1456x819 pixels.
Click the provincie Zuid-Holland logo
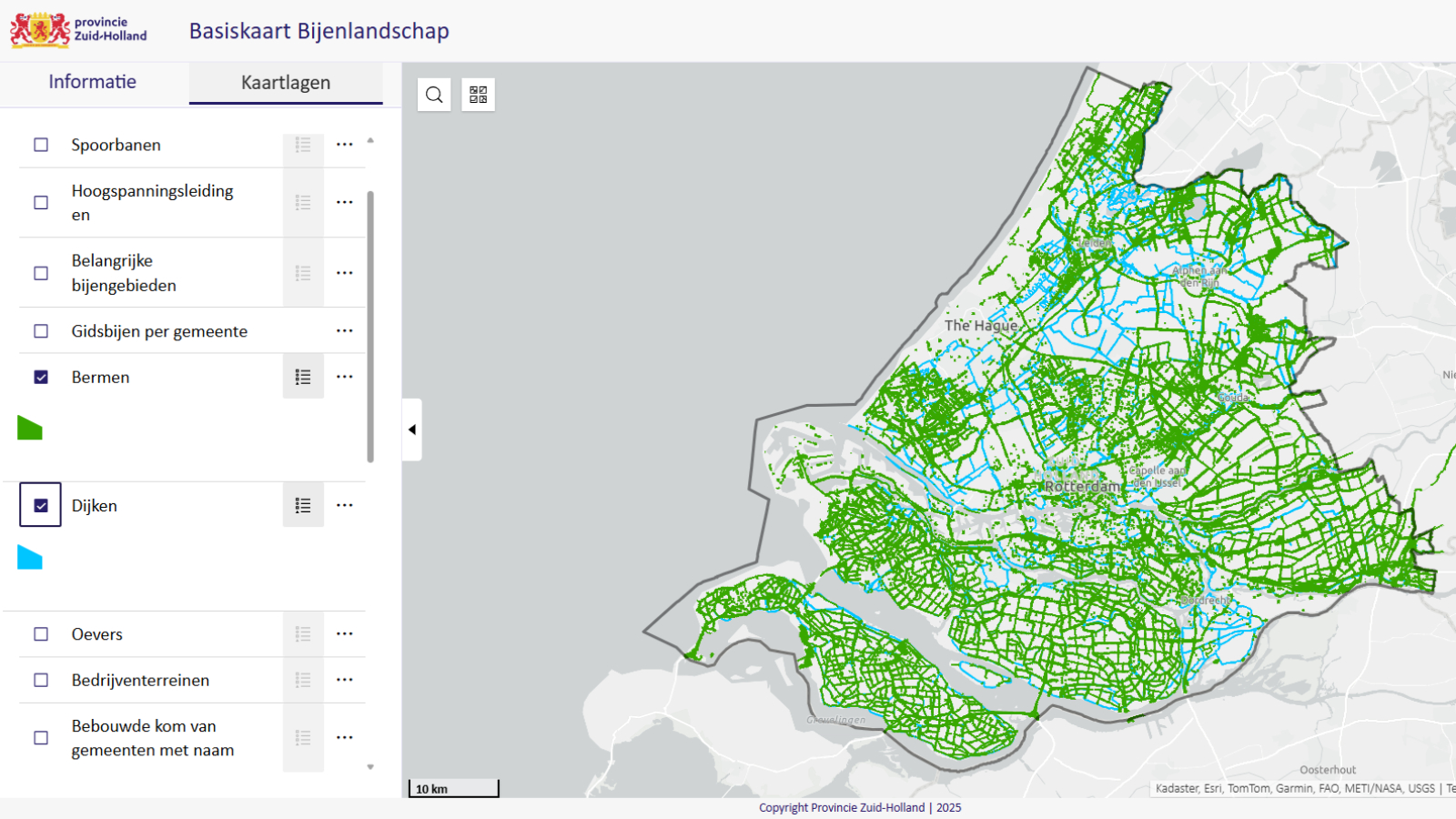tap(78, 30)
